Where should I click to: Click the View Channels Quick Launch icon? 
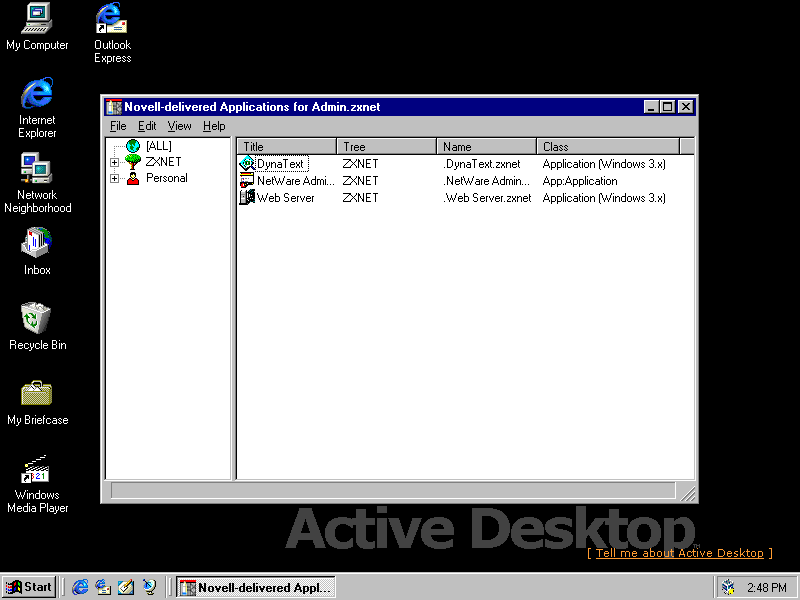149,587
